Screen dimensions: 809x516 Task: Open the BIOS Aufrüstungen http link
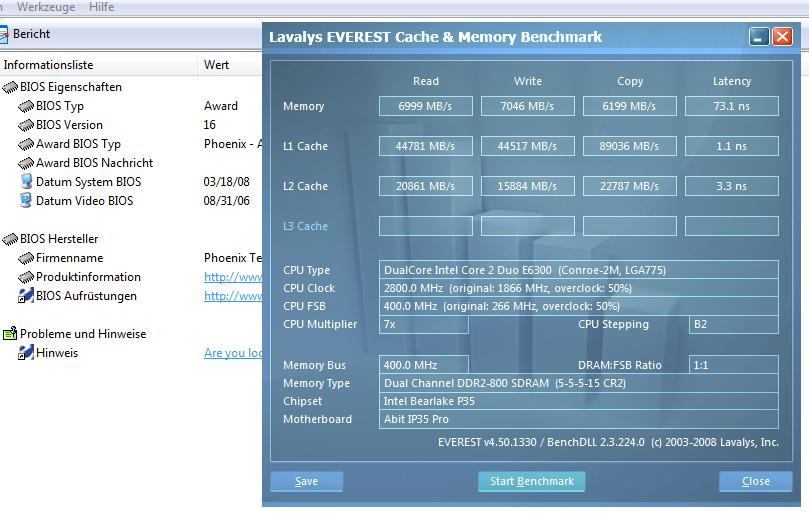coord(233,296)
